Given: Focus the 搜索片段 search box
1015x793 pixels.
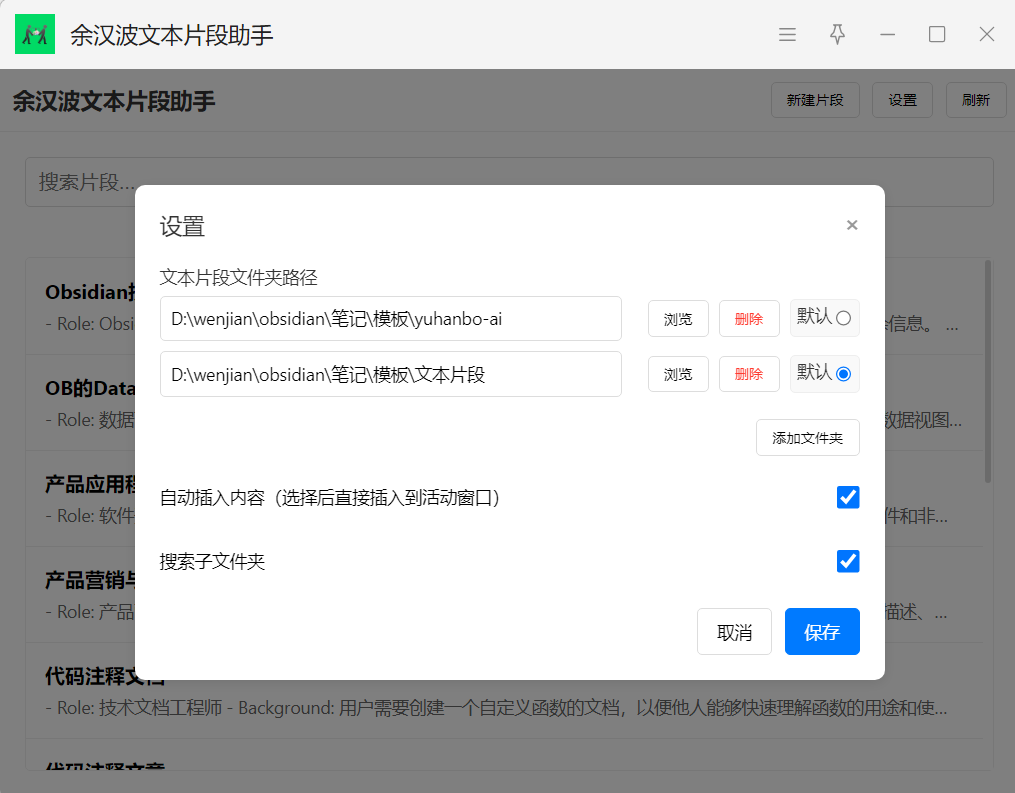Looking at the screenshot, I should tap(509, 182).
